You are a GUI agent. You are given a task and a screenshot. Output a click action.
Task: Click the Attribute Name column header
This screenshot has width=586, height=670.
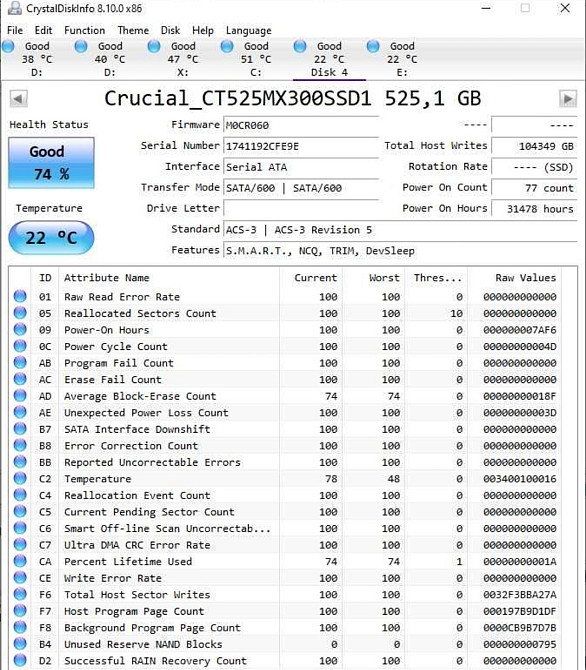169,278
